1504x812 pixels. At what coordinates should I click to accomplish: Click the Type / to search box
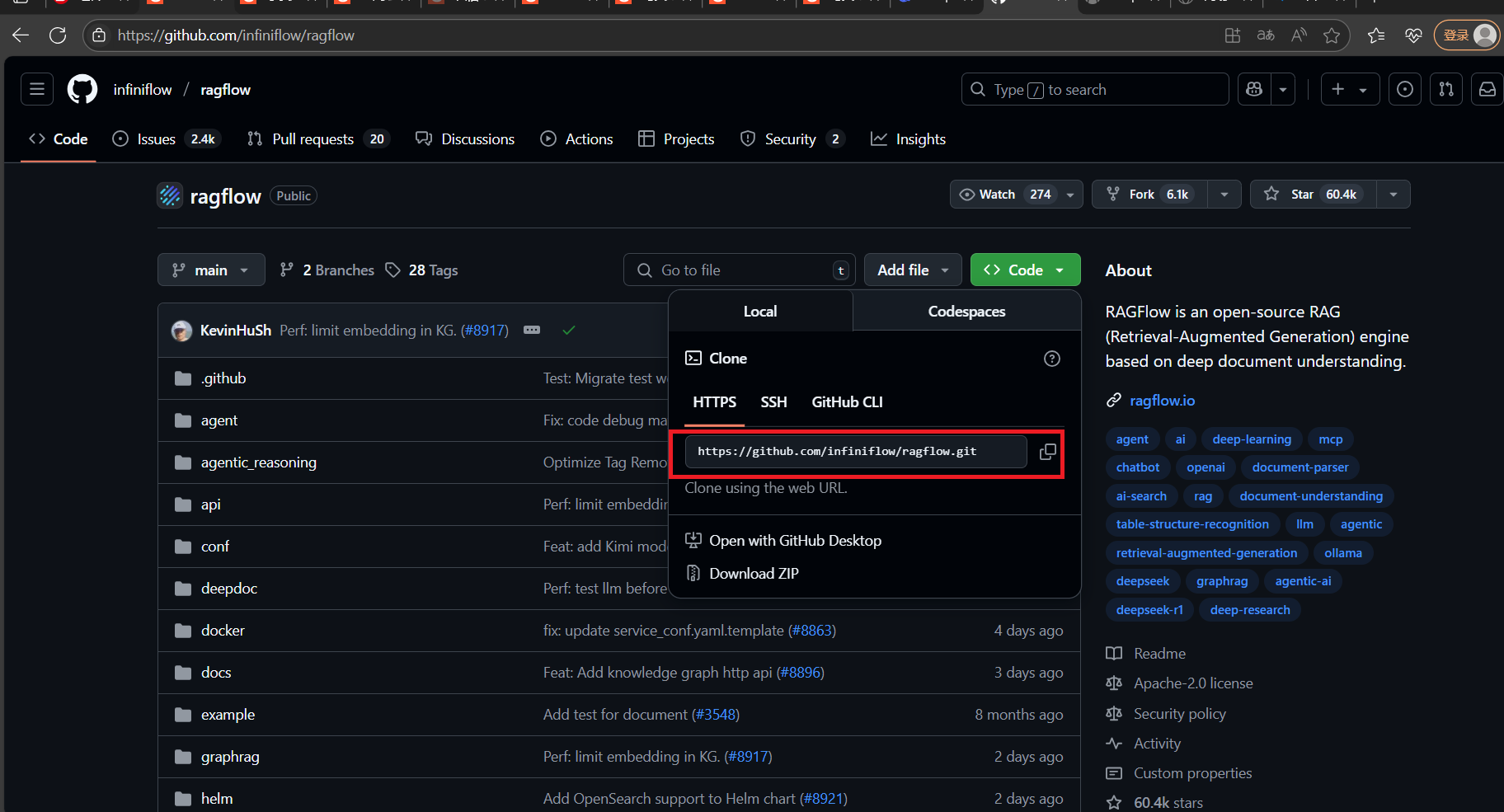[x=1095, y=89]
